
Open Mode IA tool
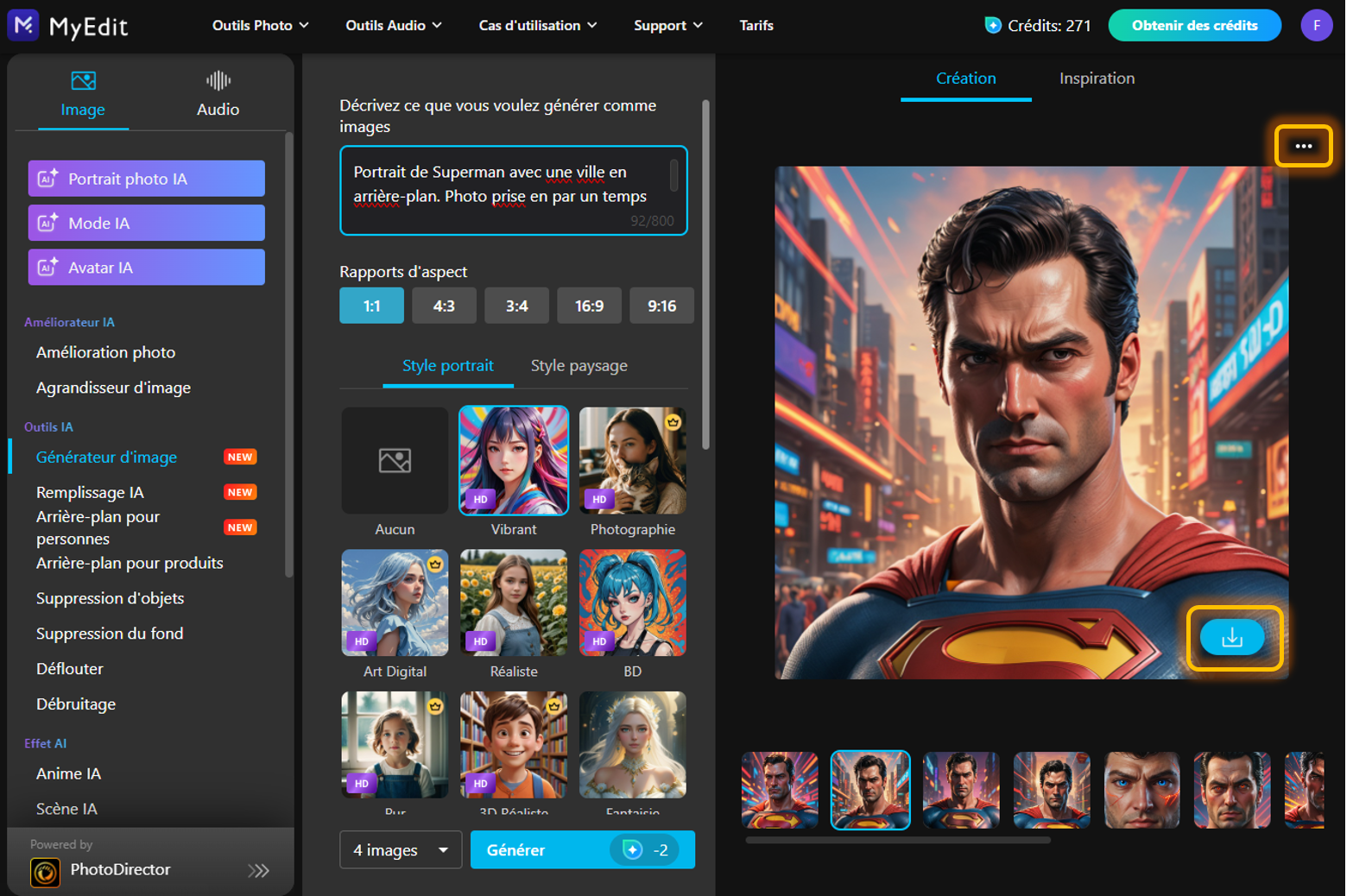pos(146,223)
